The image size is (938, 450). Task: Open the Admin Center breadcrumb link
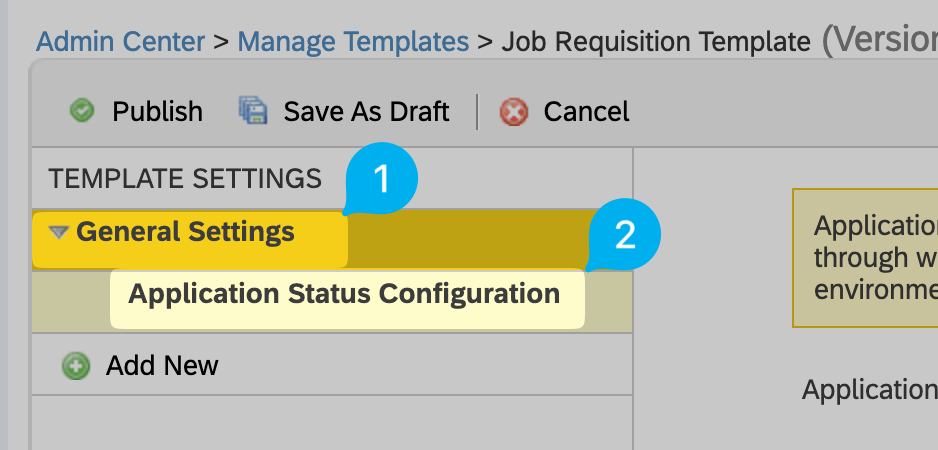[x=120, y=42]
